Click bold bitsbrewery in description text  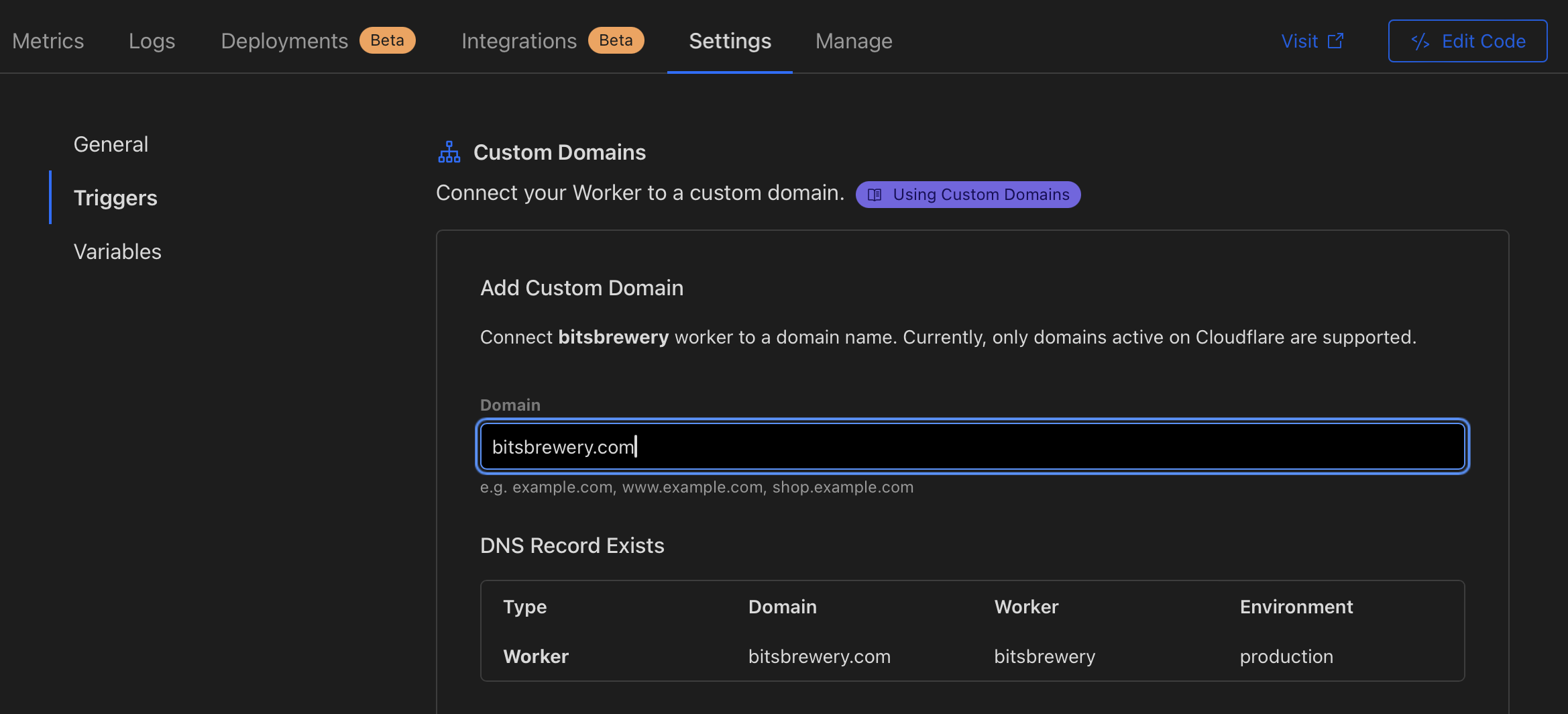tap(613, 337)
